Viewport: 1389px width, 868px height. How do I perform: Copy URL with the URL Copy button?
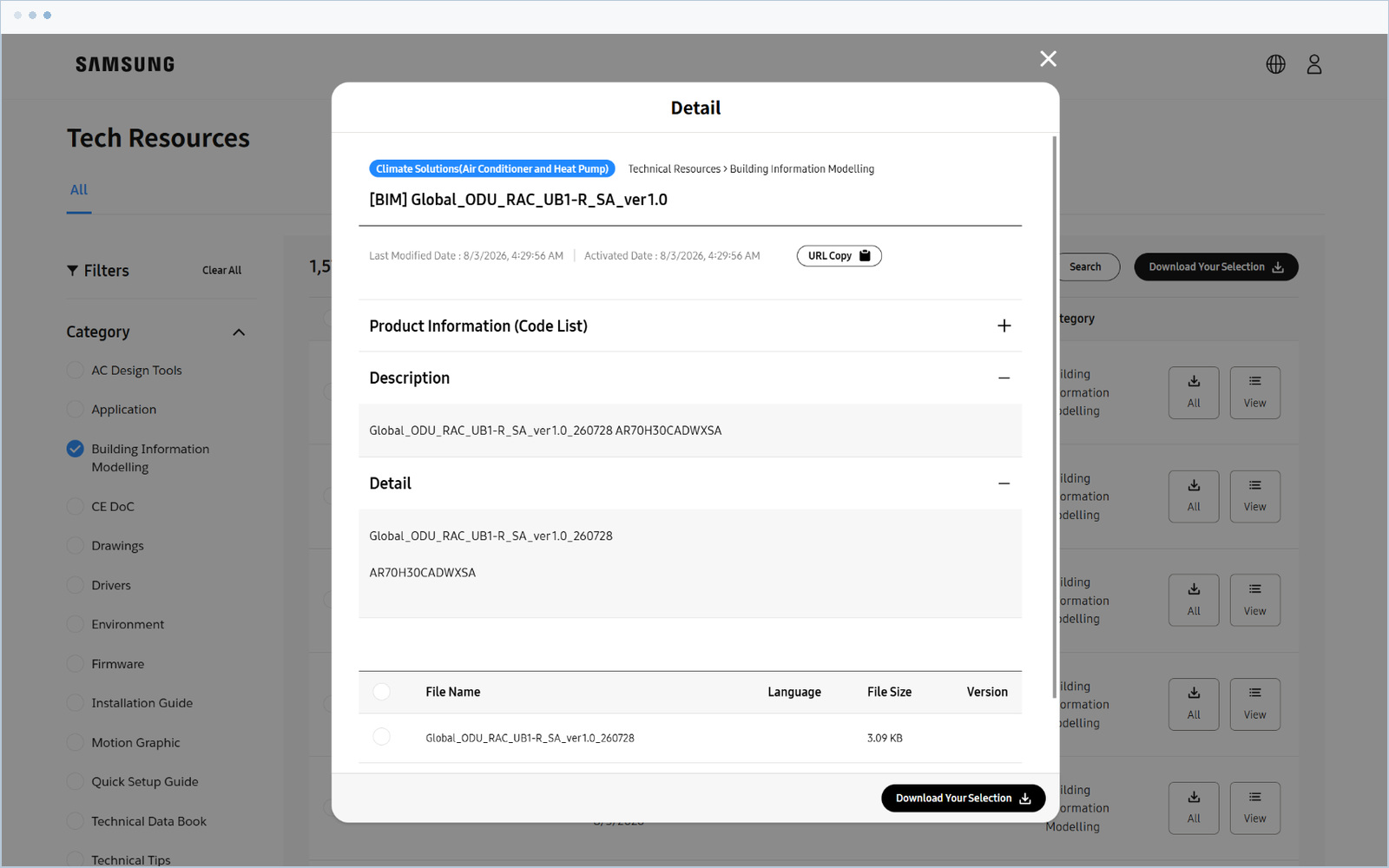[x=839, y=256]
